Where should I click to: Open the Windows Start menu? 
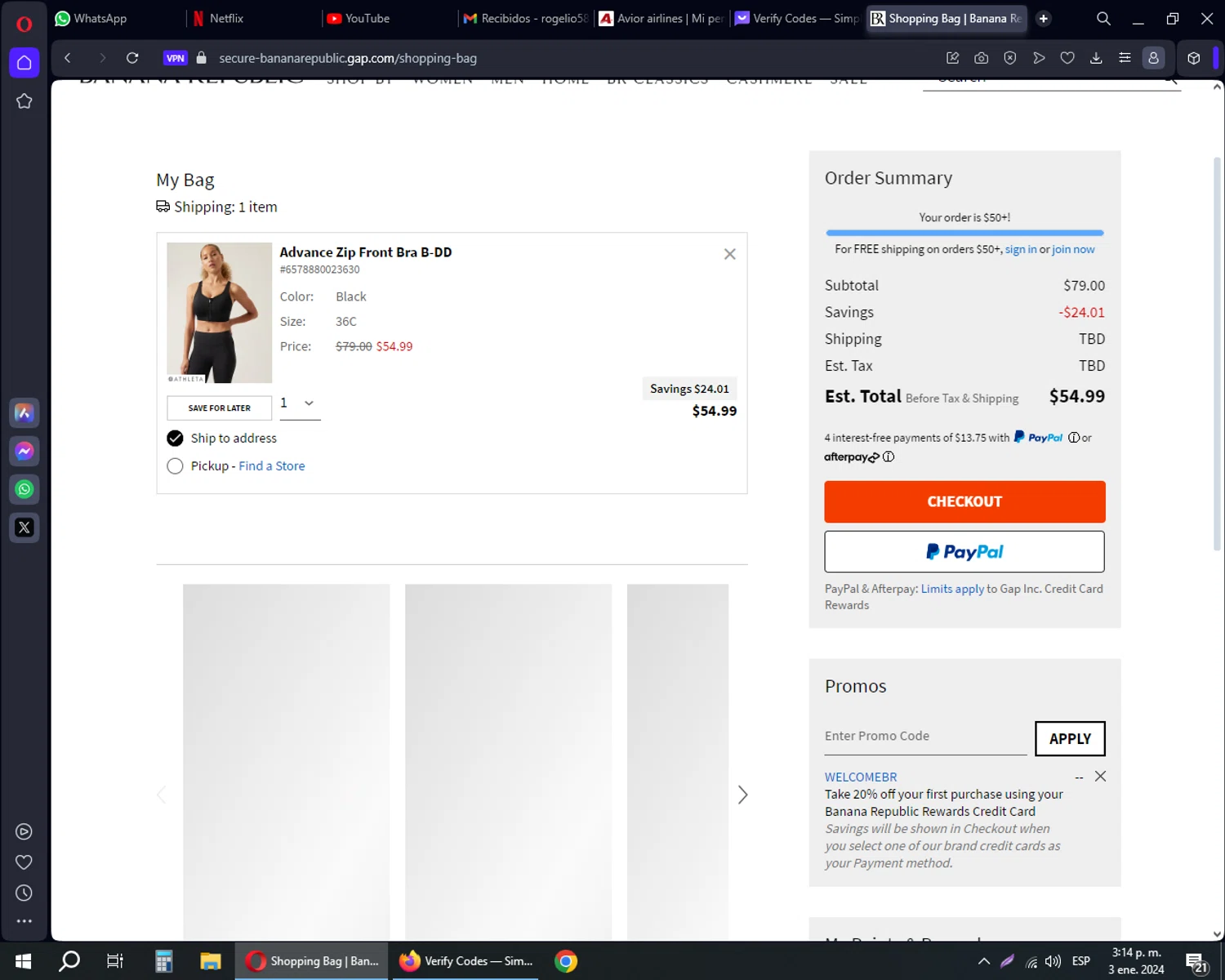[x=23, y=961]
